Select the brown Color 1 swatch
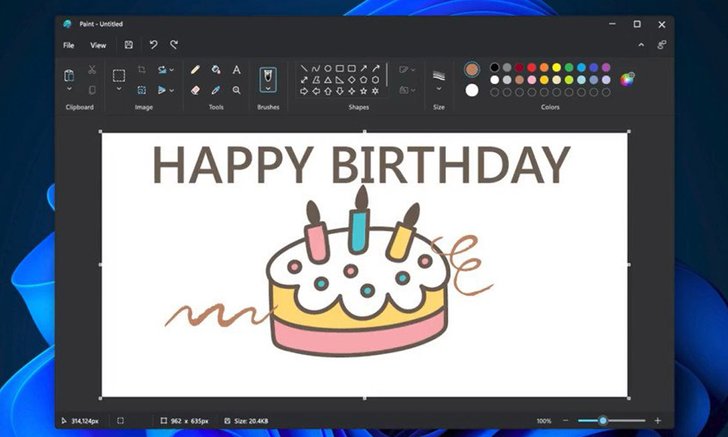Viewport: 728px width, 437px height. [472, 70]
